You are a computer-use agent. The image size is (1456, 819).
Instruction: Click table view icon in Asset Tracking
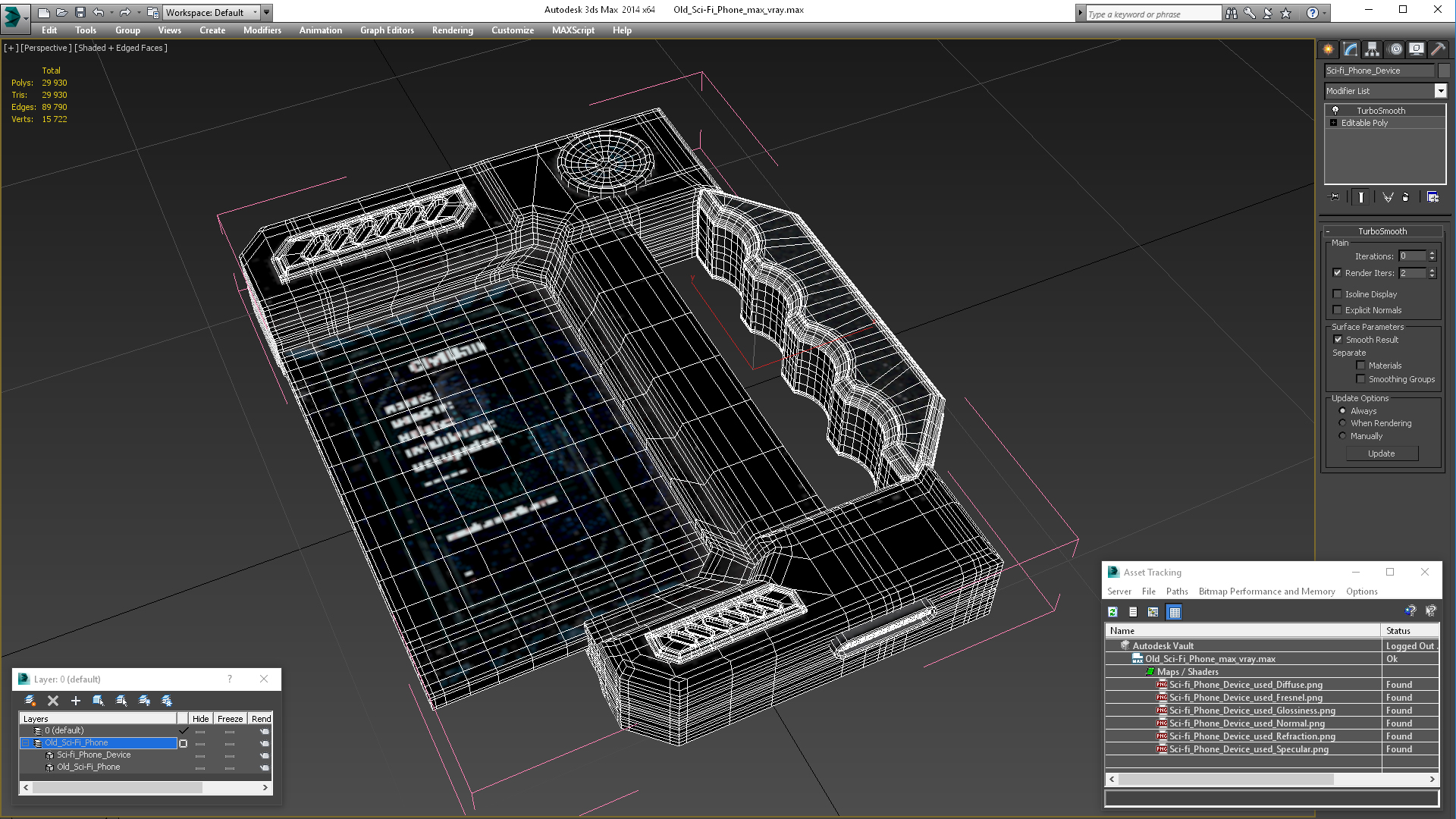(x=1174, y=612)
